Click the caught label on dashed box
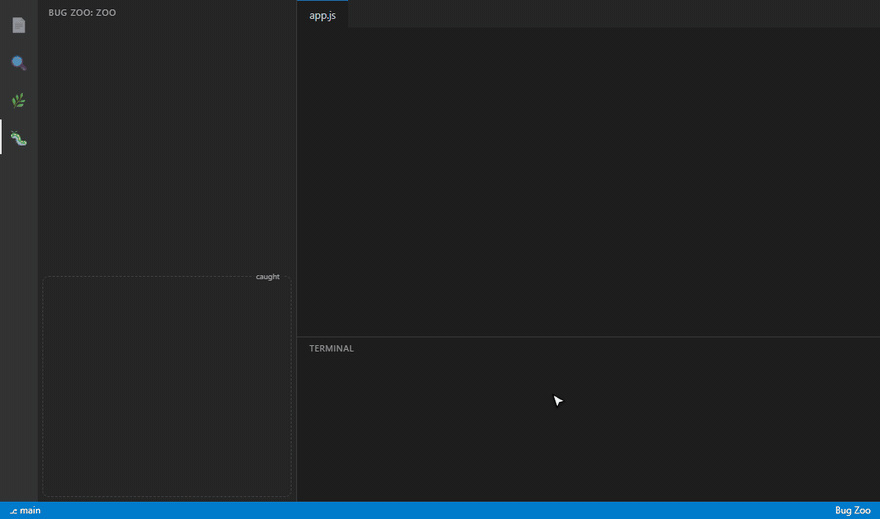Viewport: 880px width, 519px height. (x=268, y=277)
